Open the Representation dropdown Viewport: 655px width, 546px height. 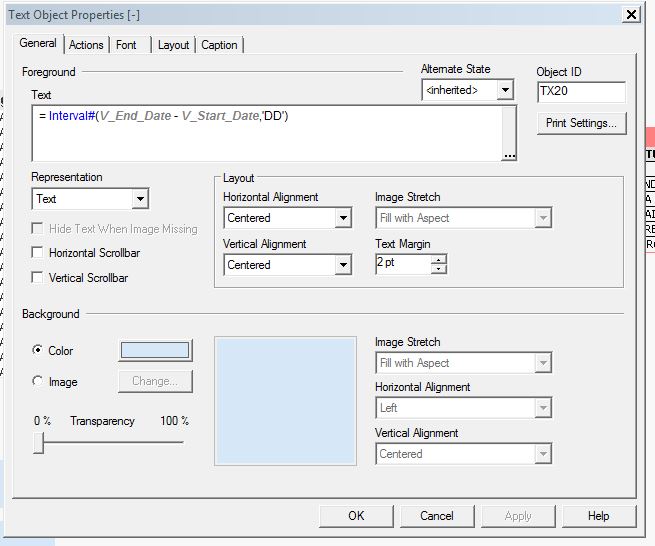140,199
